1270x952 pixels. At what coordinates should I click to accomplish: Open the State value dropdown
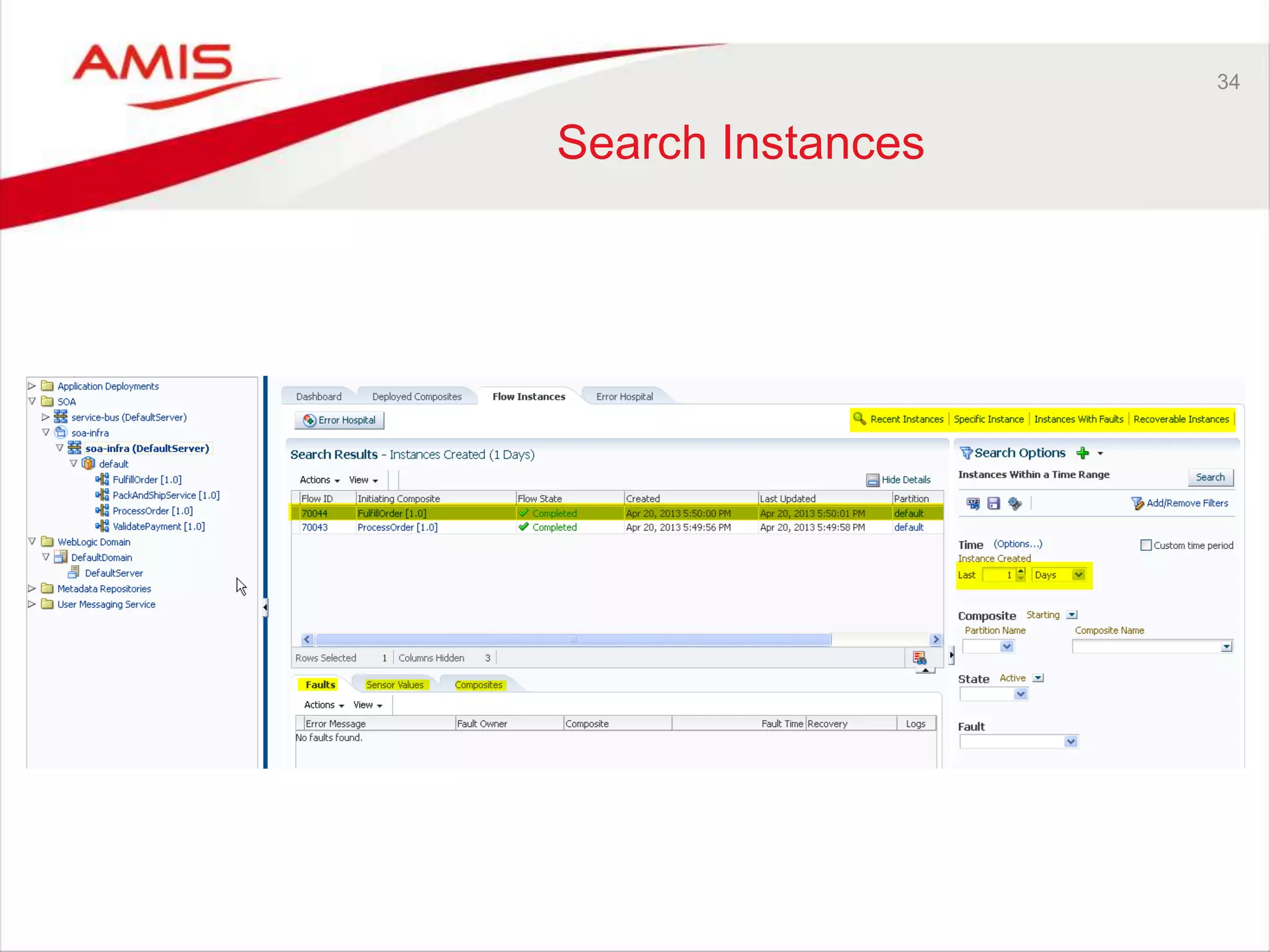point(1021,694)
